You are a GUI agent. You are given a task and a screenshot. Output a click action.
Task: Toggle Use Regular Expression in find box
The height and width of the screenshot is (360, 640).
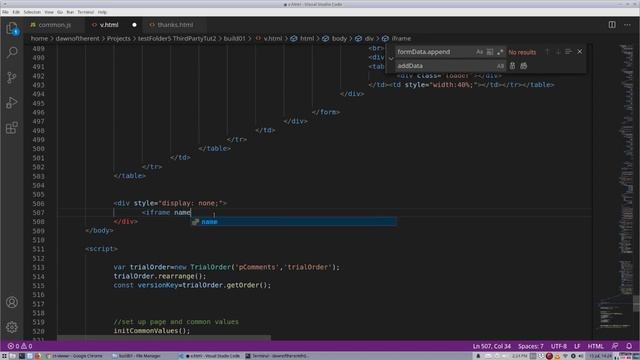[x=500, y=52]
